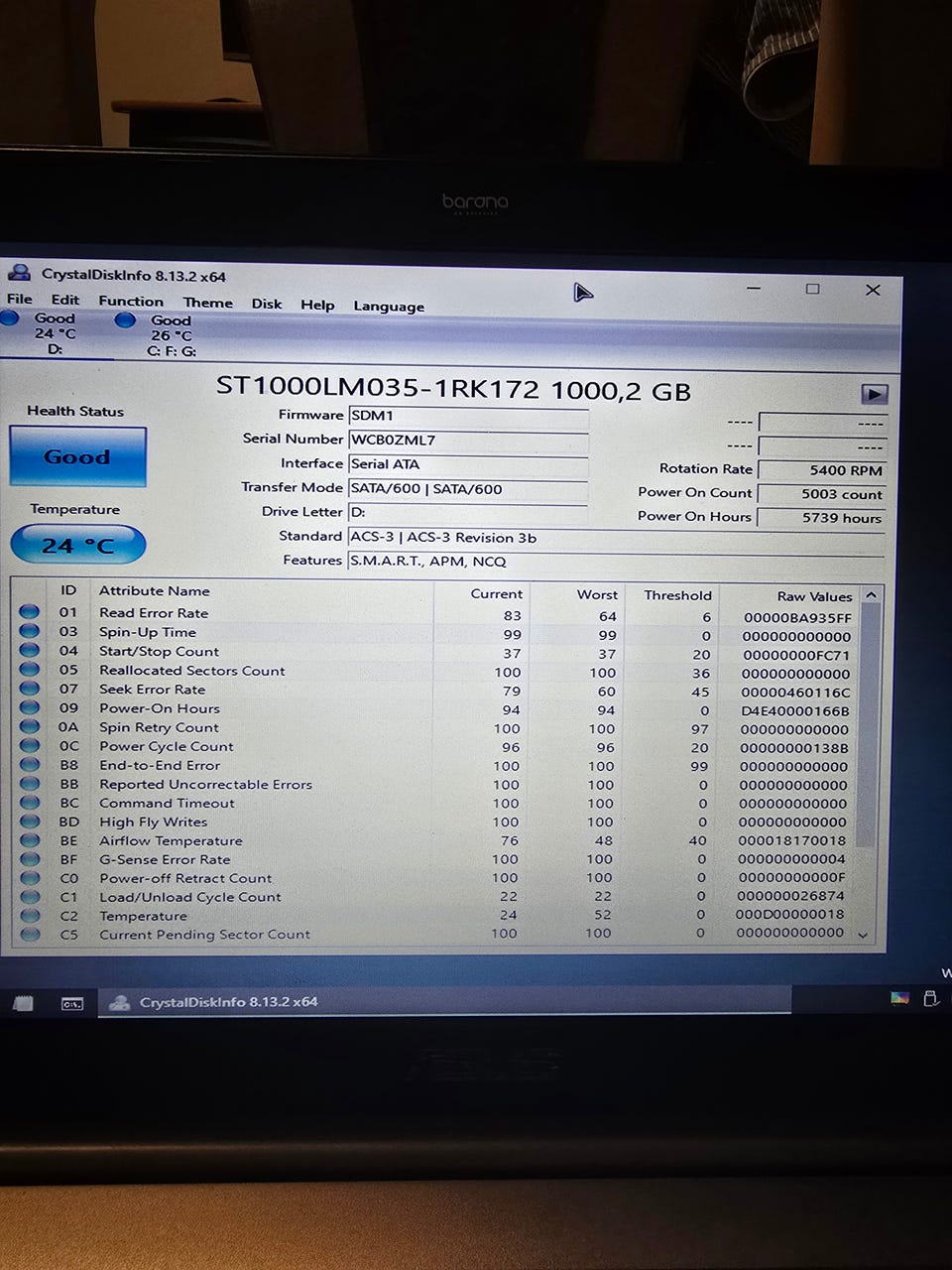
Task: Click the Threshold column header
Action: (x=677, y=596)
